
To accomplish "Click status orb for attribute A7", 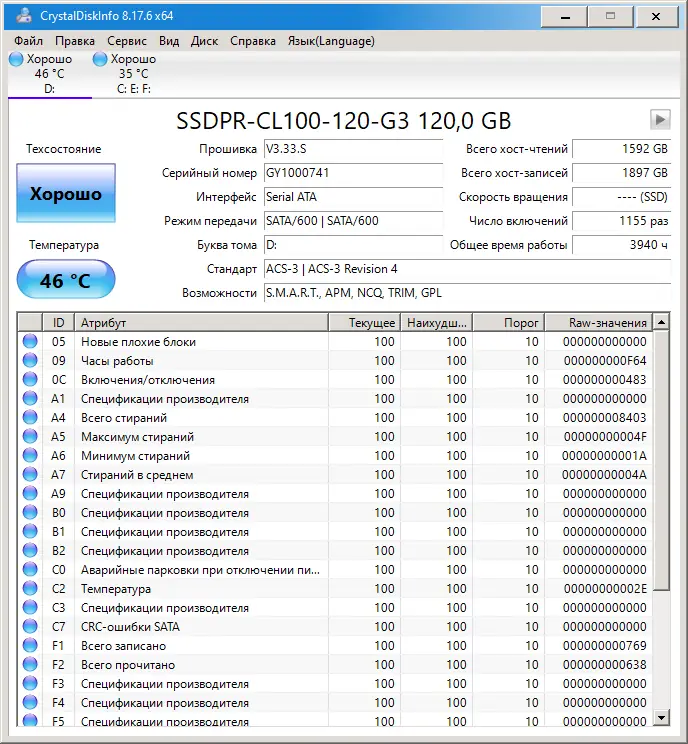I will pos(30,474).
